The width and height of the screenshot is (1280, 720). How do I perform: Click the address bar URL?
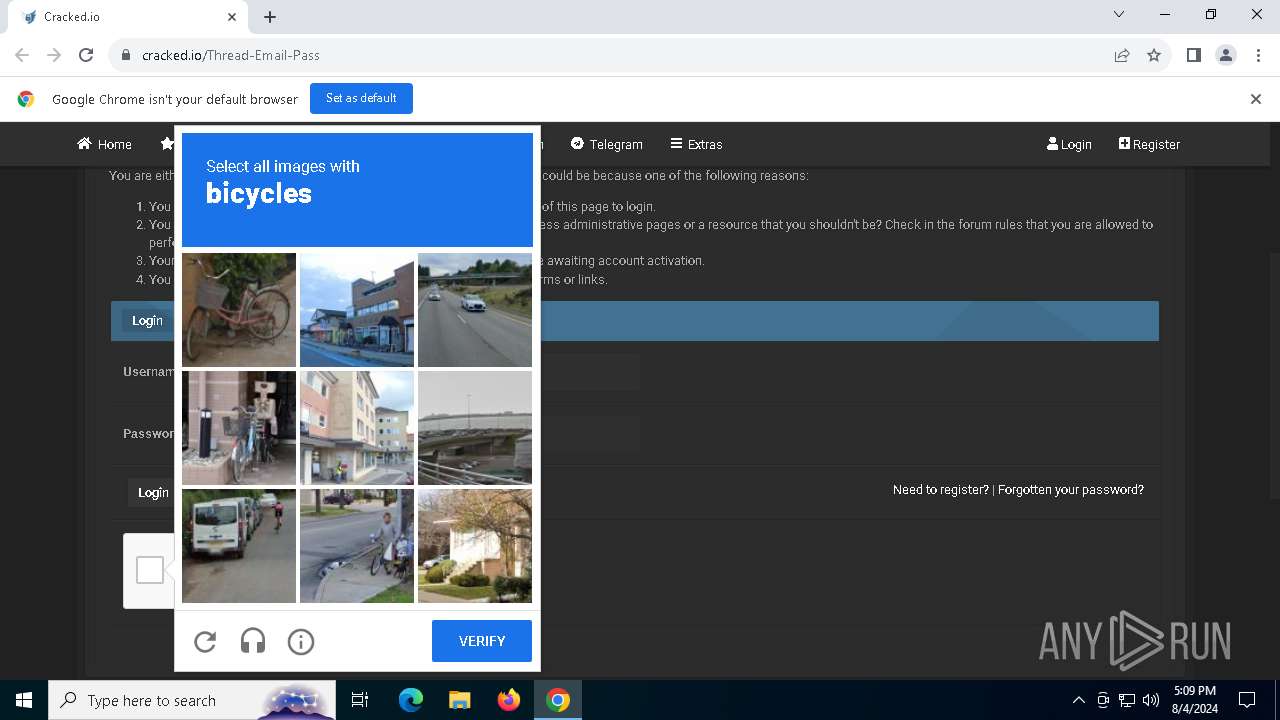[x=231, y=55]
